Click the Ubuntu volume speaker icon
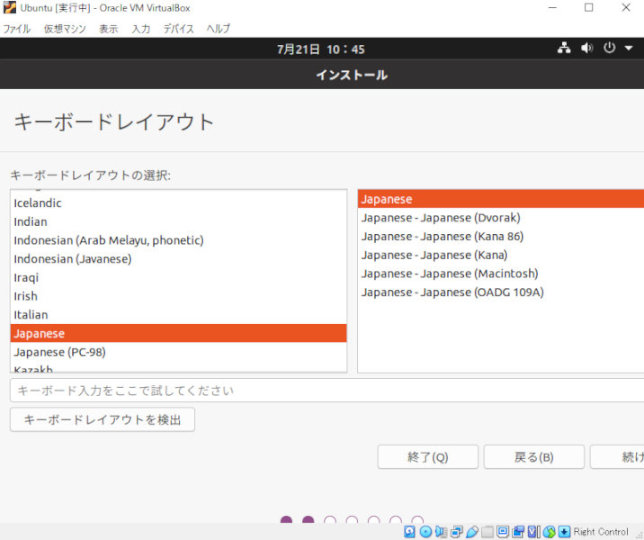This screenshot has width=644, height=540. point(587,48)
